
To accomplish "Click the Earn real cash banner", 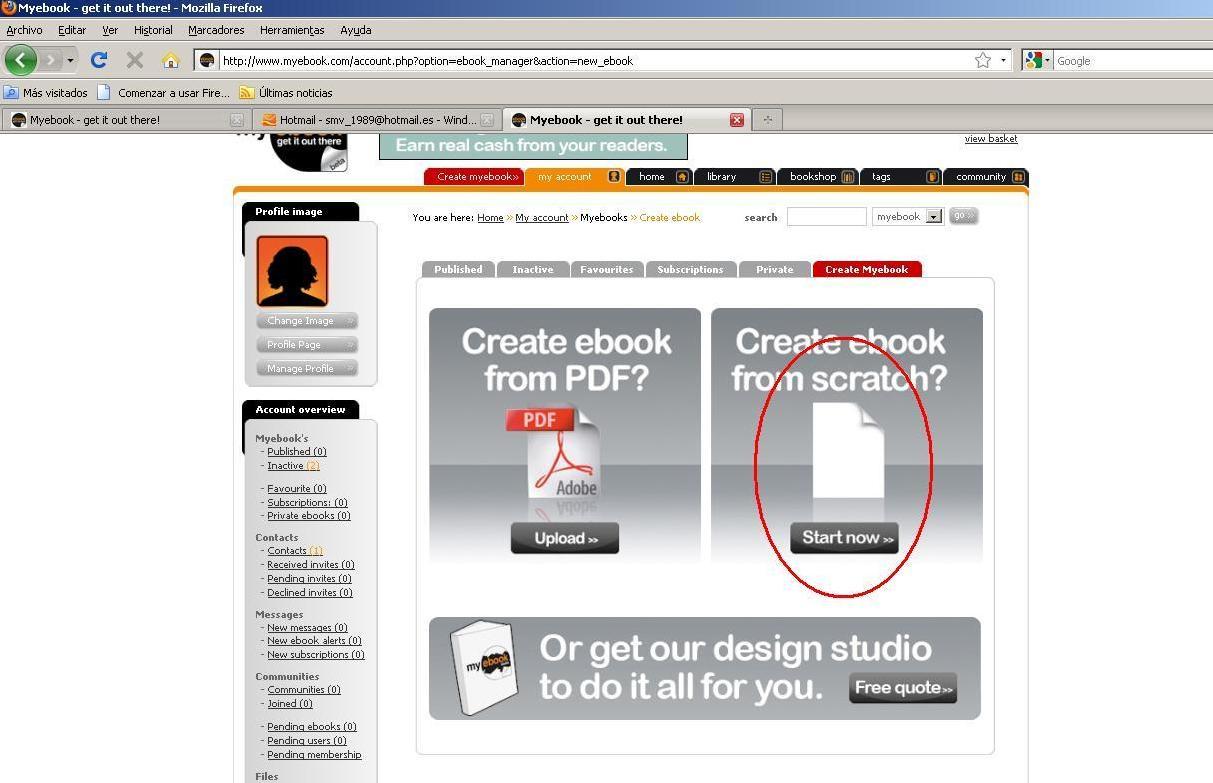I will click(533, 146).
